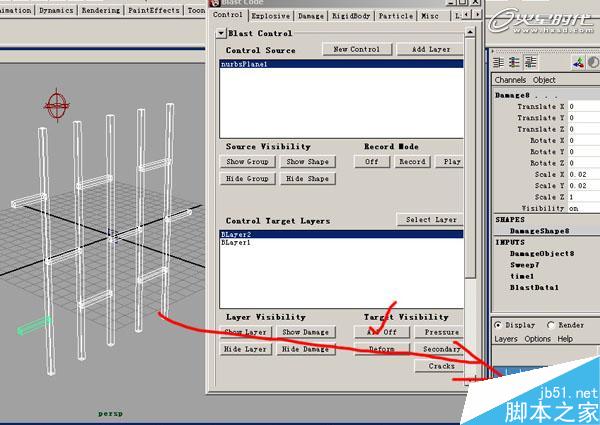The image size is (600, 425).
Task: Click the Cracks button
Action: 440,366
